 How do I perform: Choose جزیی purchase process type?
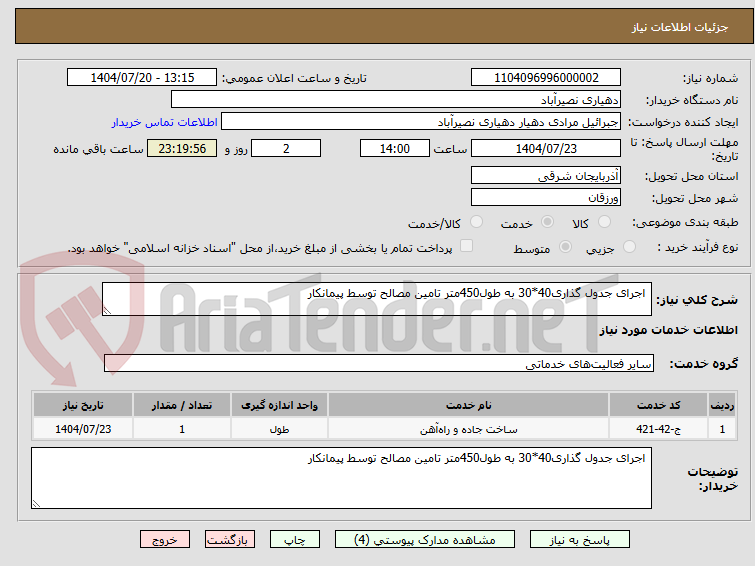pyautogui.click(x=629, y=247)
